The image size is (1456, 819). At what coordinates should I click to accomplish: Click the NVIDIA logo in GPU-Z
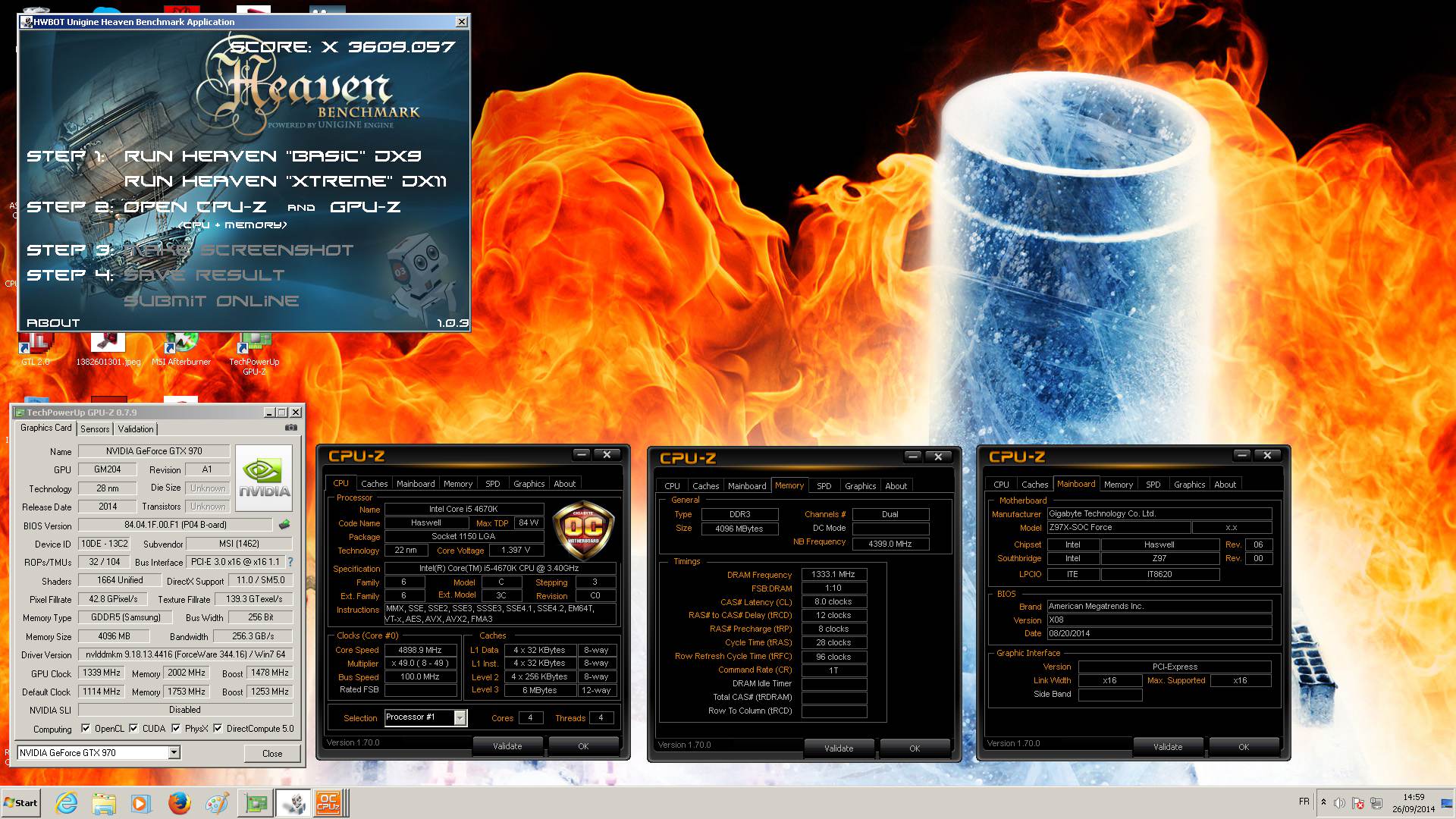[264, 478]
